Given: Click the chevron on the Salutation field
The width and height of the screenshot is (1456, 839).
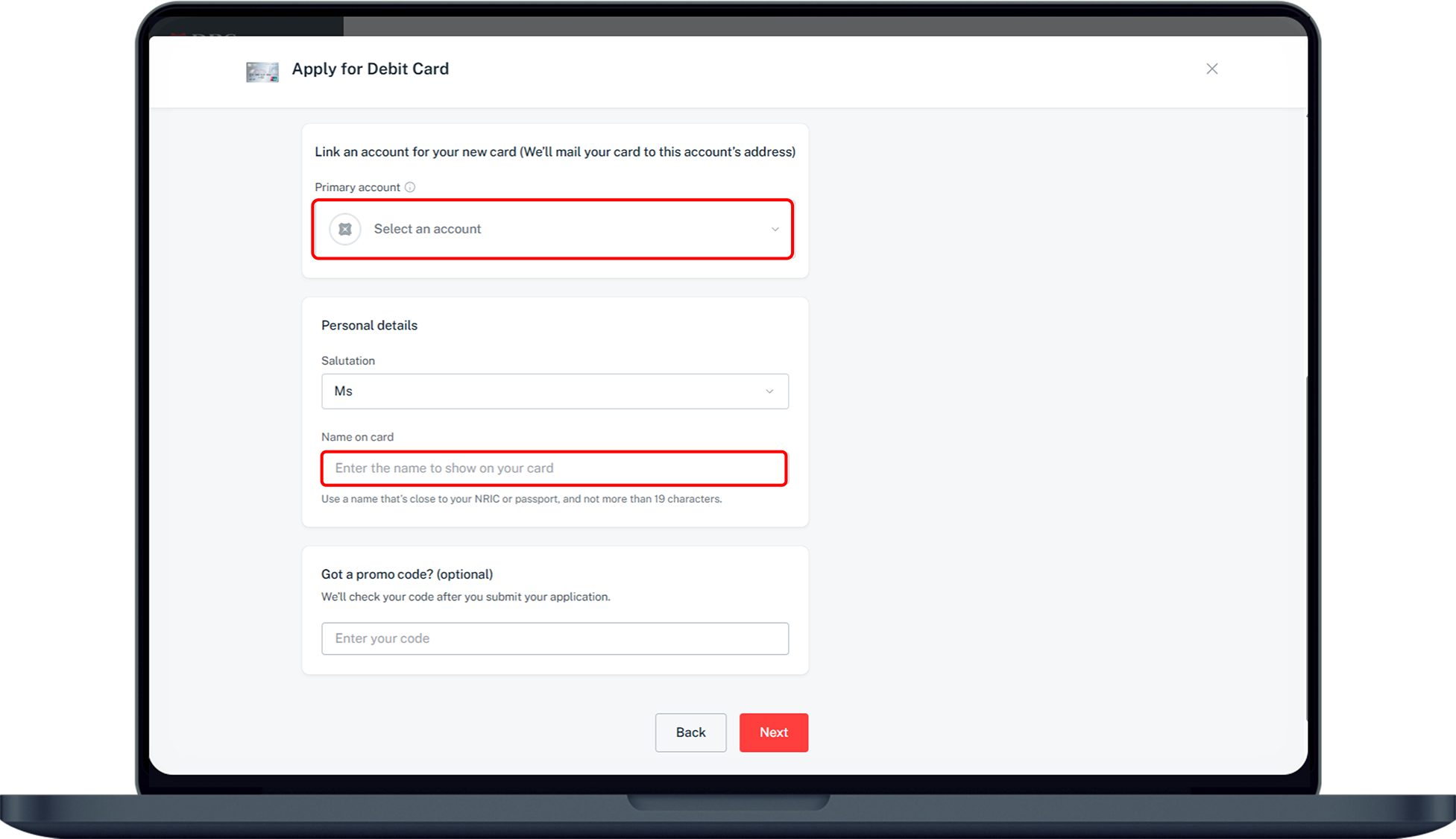Looking at the screenshot, I should coord(769,392).
